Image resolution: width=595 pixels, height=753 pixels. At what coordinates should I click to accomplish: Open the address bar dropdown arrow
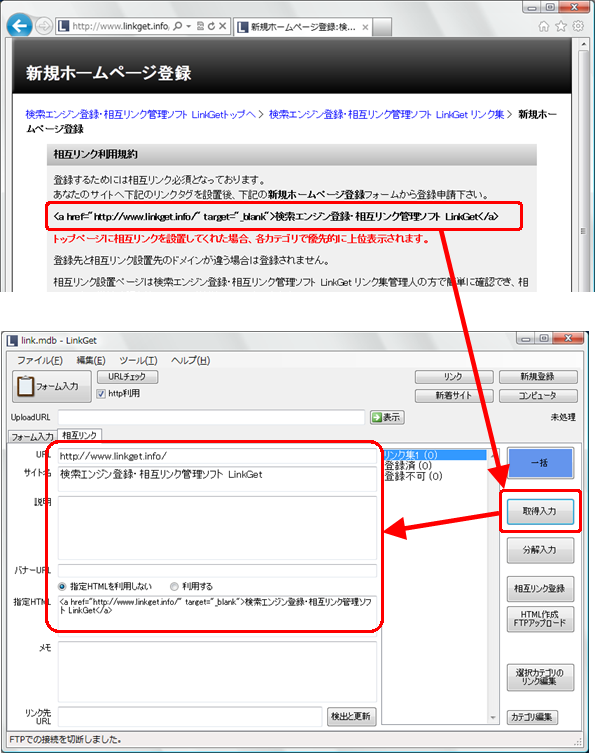pos(189,26)
